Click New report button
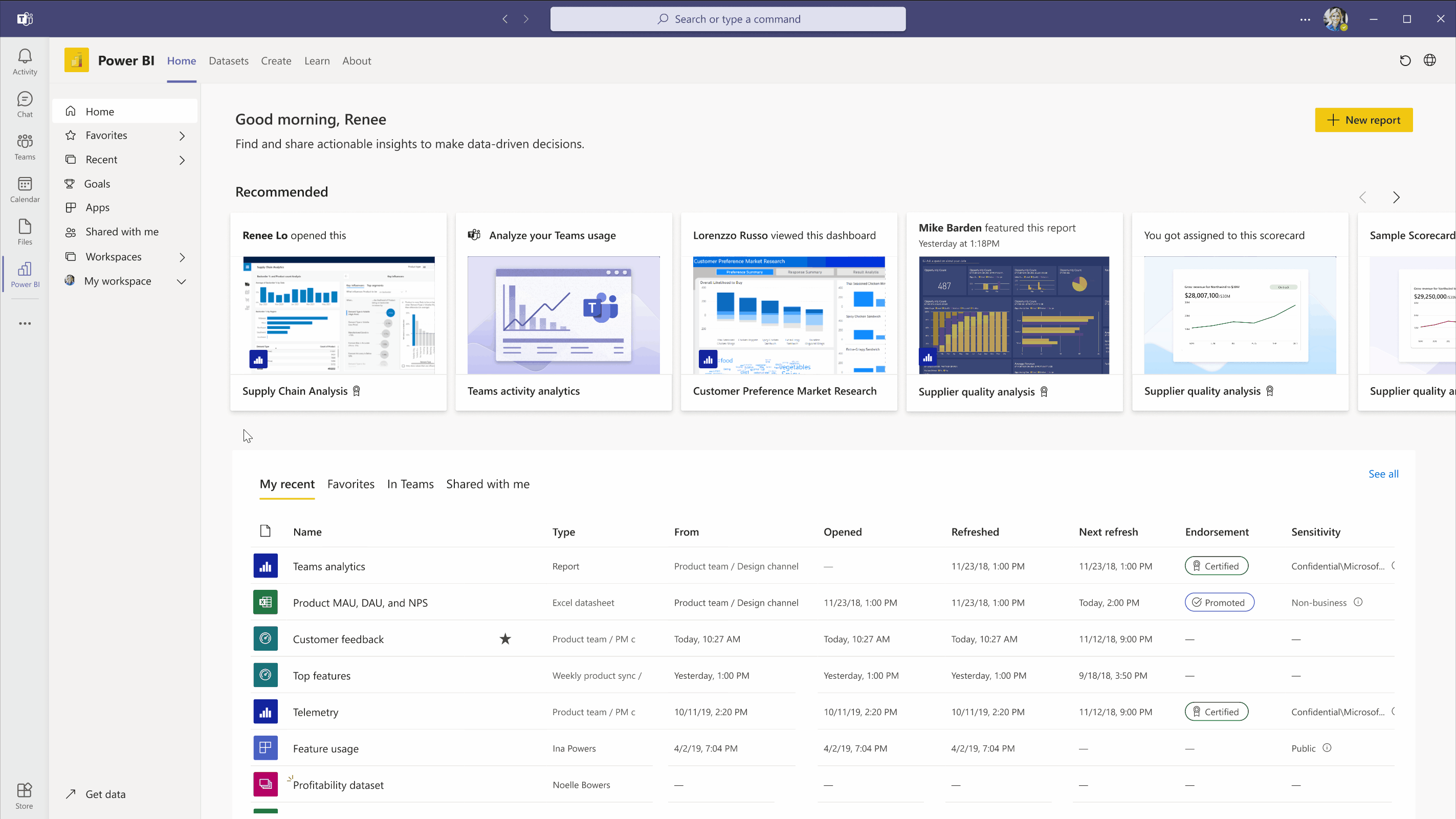This screenshot has width=1456, height=819. pos(1363,120)
